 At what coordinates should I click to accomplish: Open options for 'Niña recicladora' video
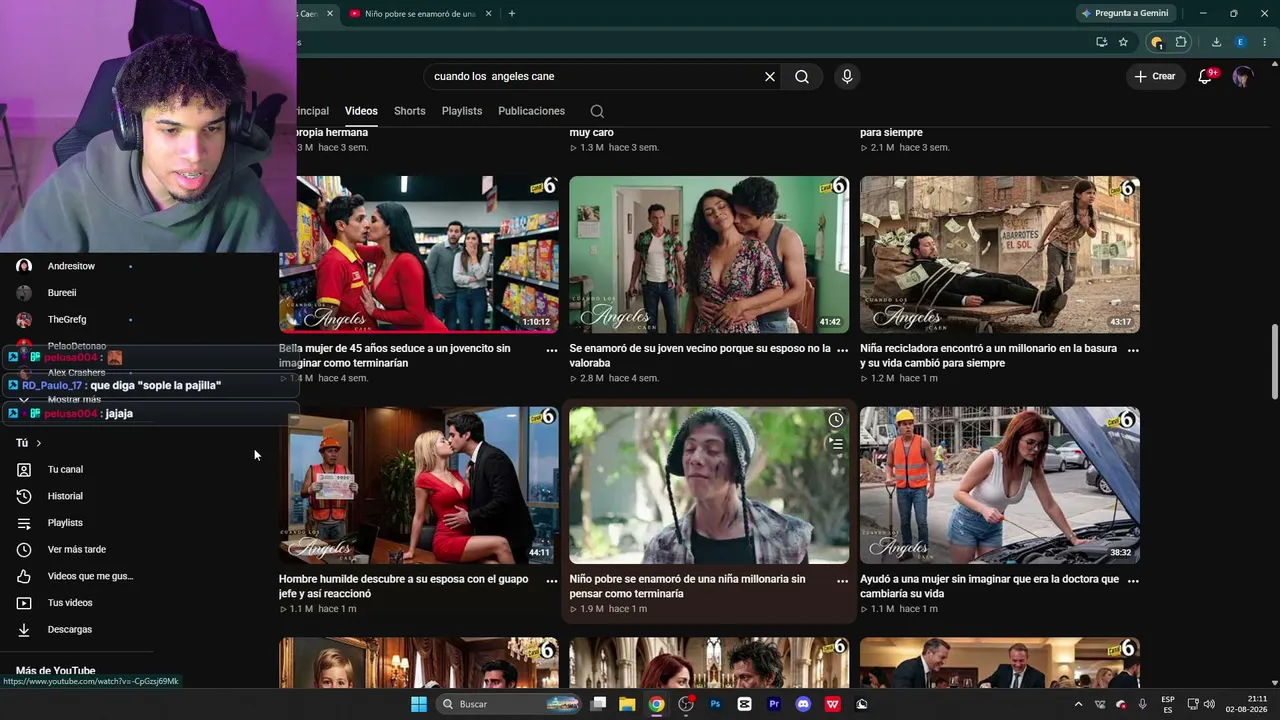1133,350
